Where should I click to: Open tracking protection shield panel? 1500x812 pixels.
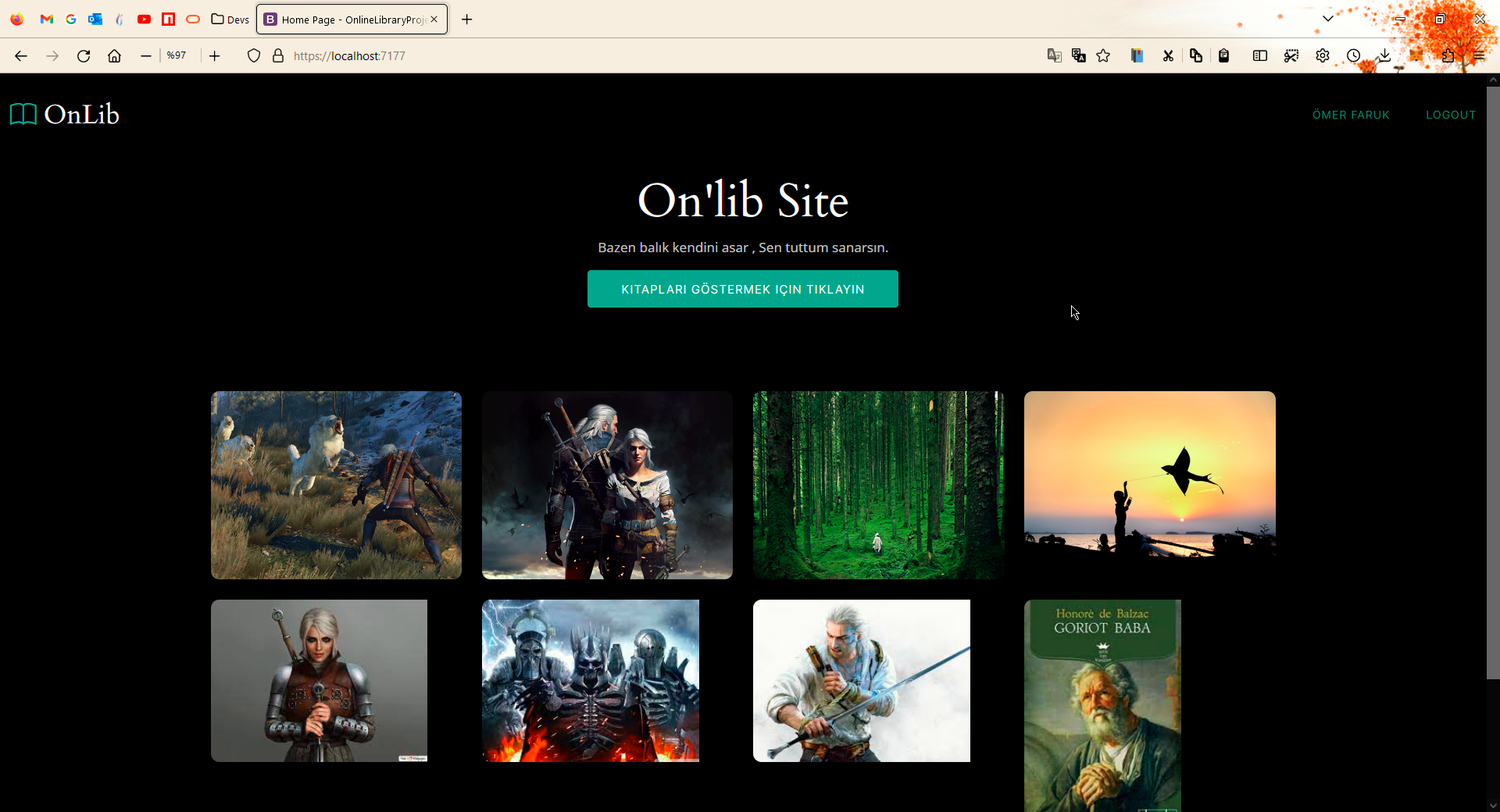pos(254,55)
